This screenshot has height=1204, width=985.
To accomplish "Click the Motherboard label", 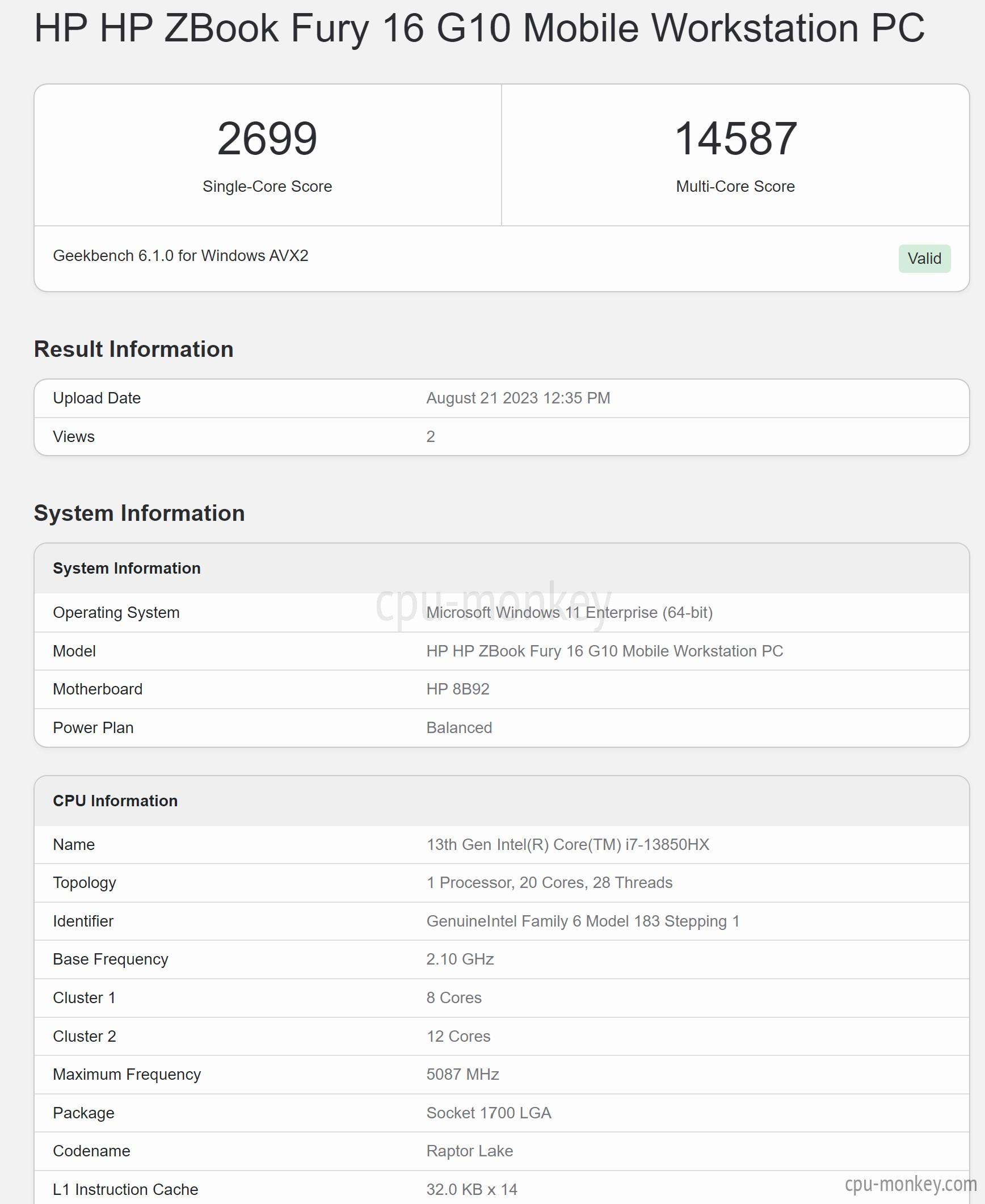I will coord(98,689).
